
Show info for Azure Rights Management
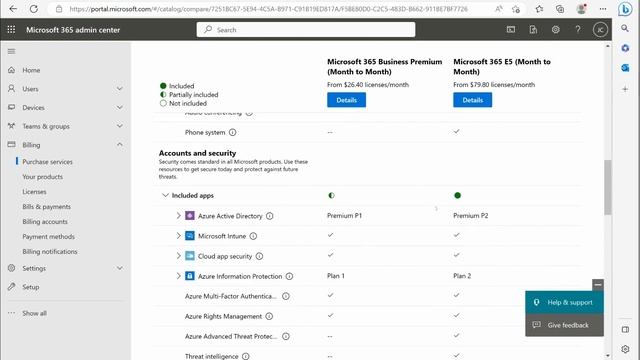[x=269, y=316]
